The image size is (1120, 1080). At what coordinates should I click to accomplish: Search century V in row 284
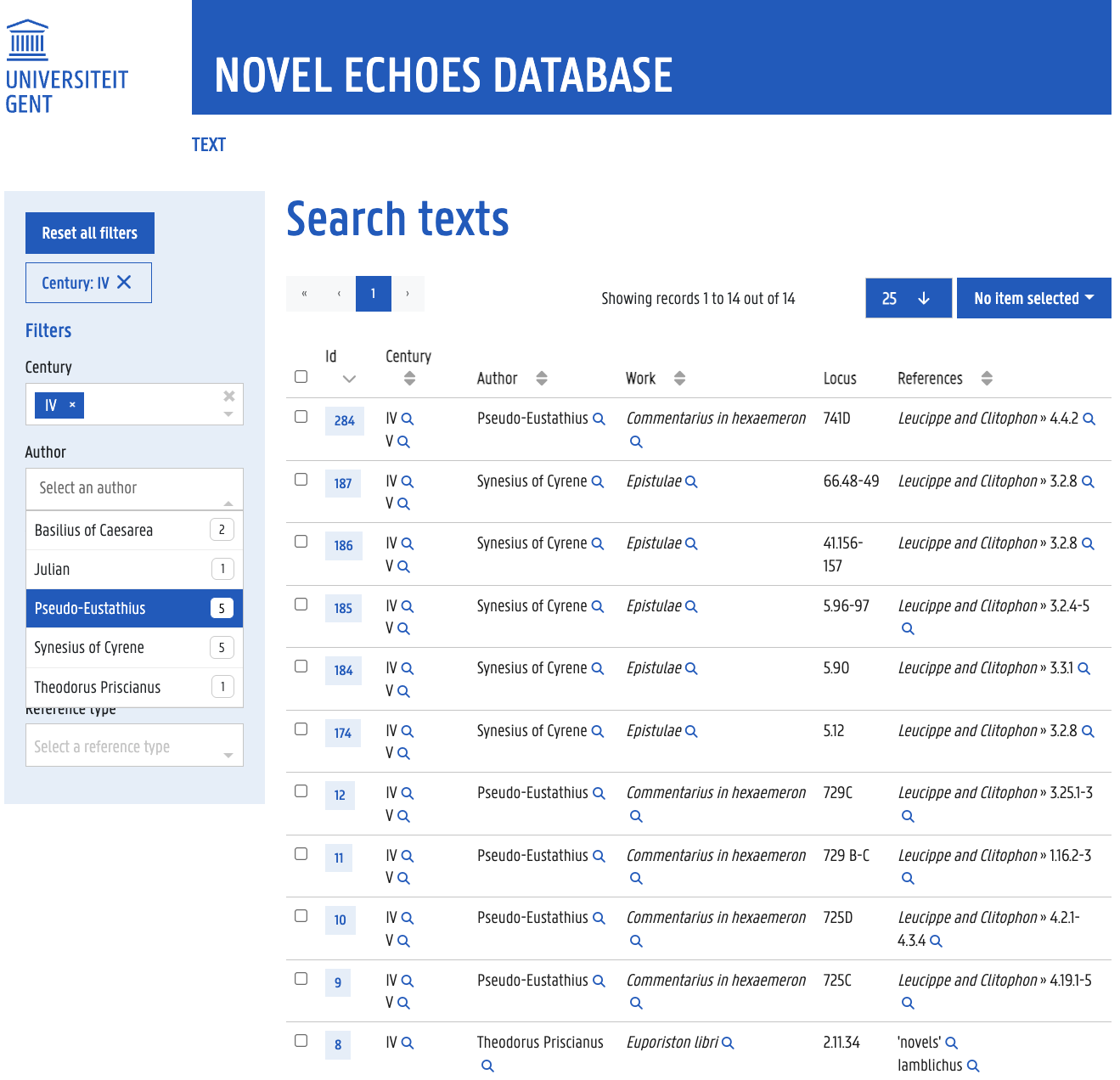coord(404,442)
